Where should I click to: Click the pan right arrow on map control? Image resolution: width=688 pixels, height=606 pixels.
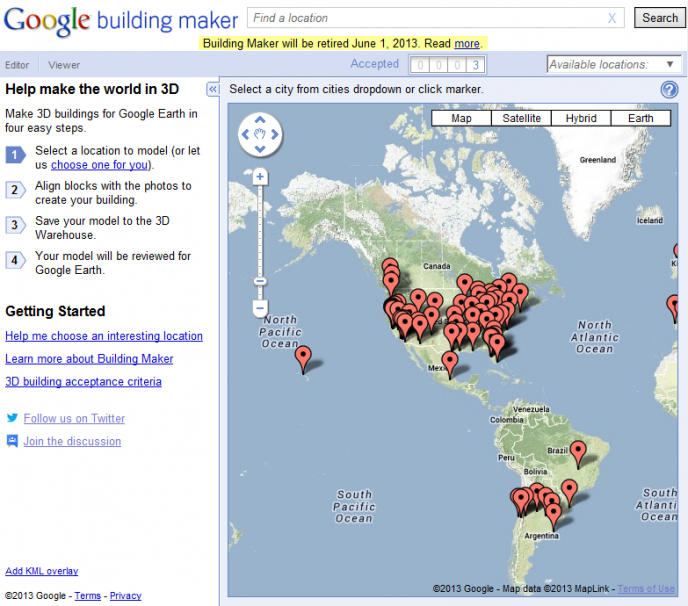[x=275, y=134]
